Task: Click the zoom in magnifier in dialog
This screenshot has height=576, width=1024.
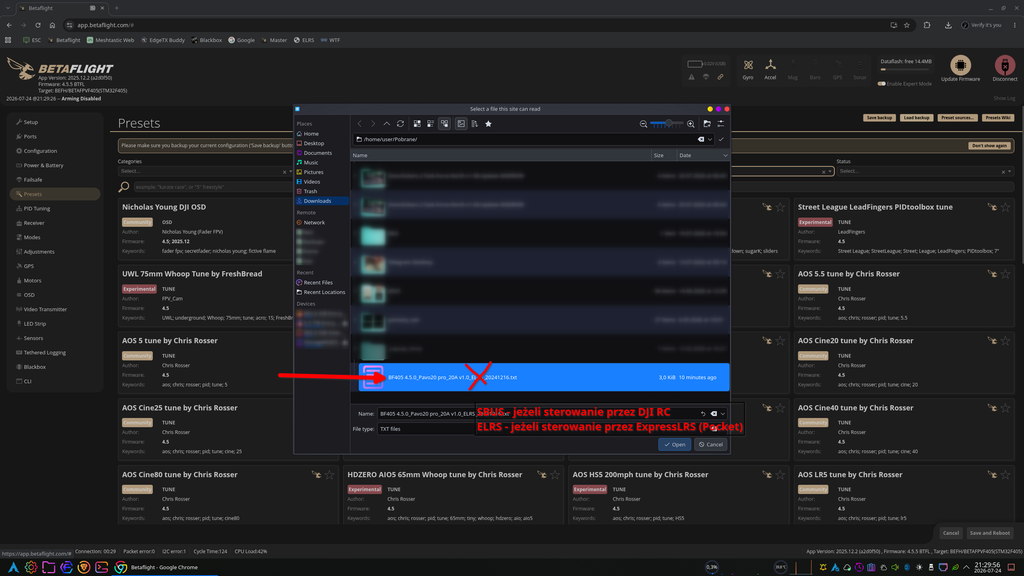Action: [x=690, y=123]
